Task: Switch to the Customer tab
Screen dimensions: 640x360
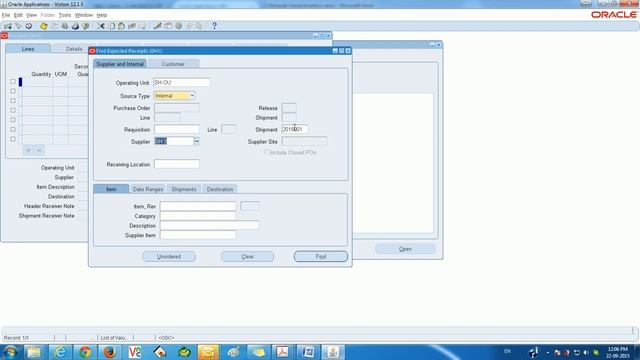Action: [173, 64]
